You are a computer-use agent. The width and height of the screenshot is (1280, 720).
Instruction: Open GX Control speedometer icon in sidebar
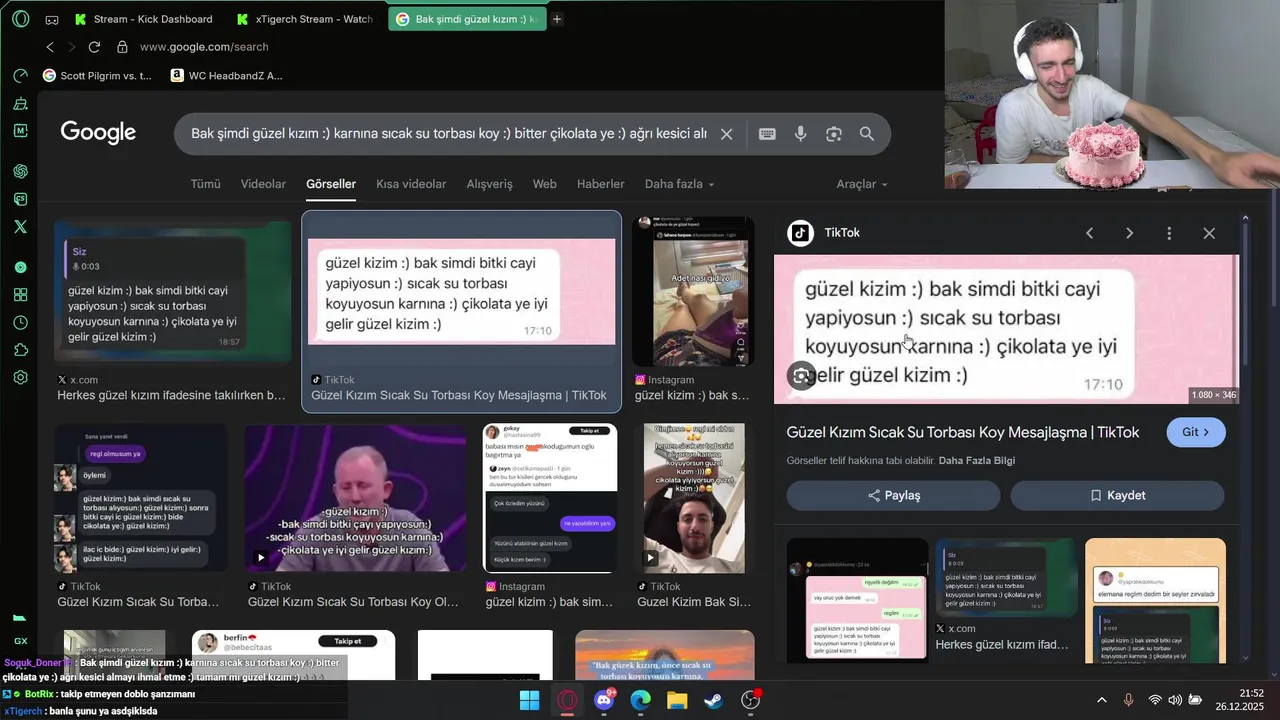(20, 76)
